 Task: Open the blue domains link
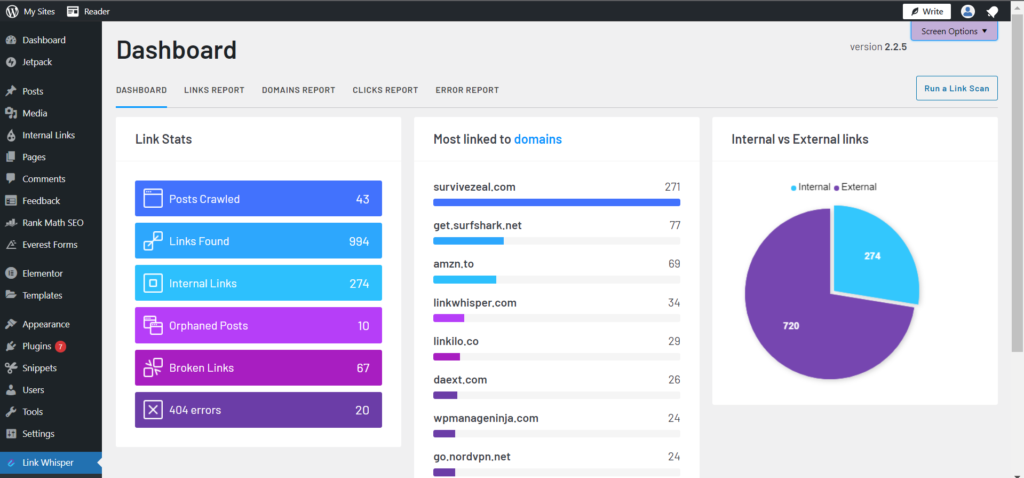point(538,139)
